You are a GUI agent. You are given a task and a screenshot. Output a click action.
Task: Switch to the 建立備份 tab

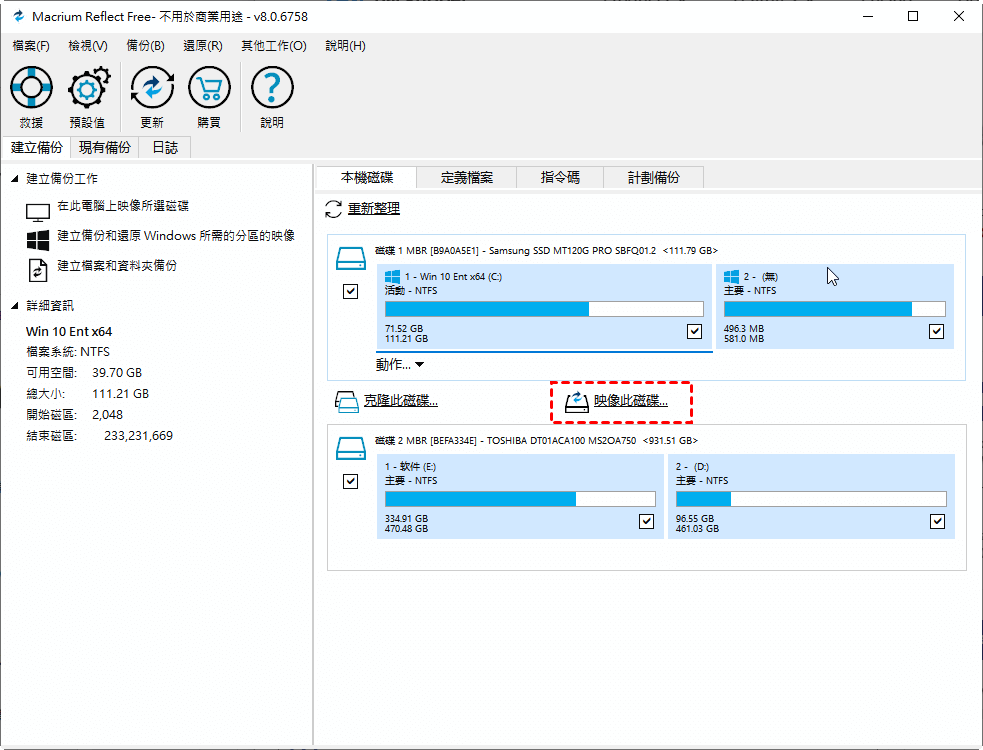click(x=37, y=147)
